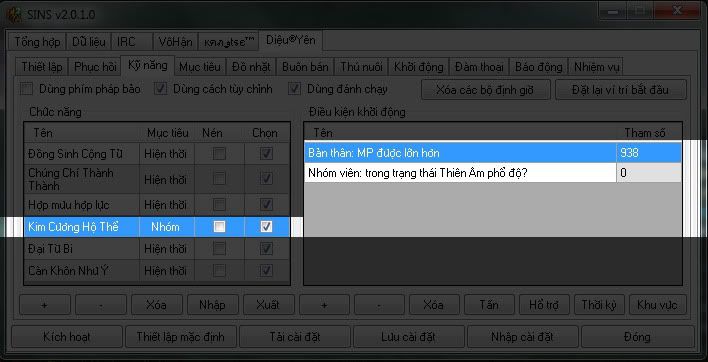Select condition Nhóm viên Thiên Âm phổ độ
Screen dimensions: 708x362
point(460,173)
